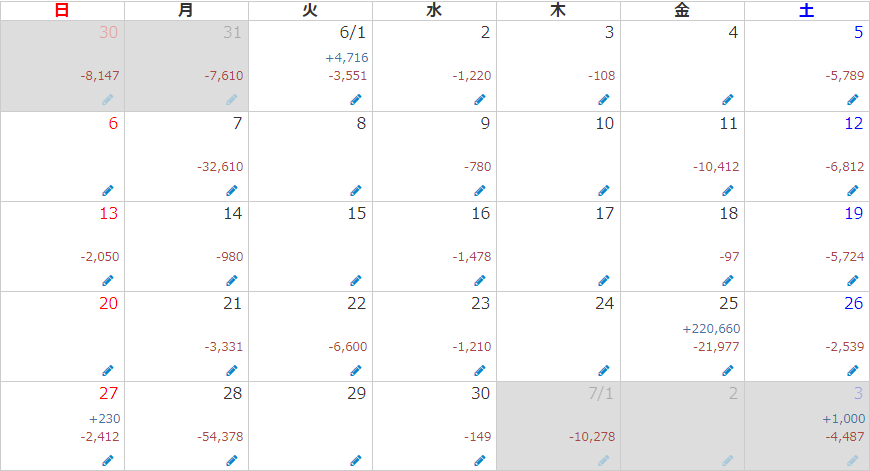870x471 pixels.
Task: Click the faded pencil on July 3
Action: (x=853, y=460)
